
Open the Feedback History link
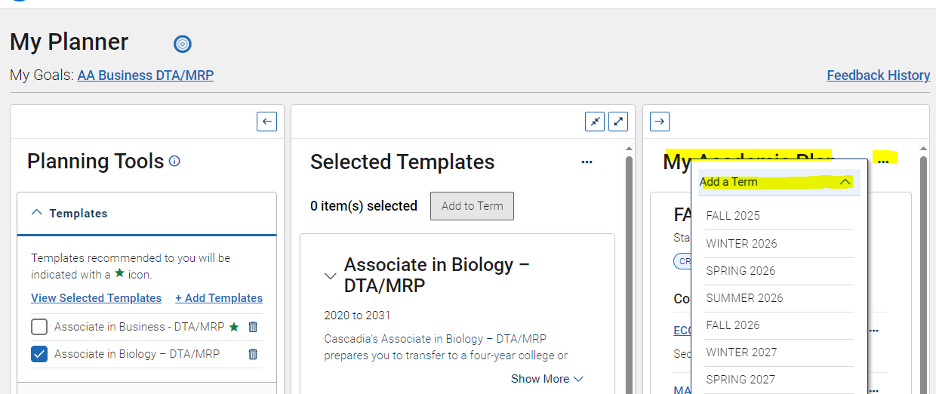pos(878,75)
